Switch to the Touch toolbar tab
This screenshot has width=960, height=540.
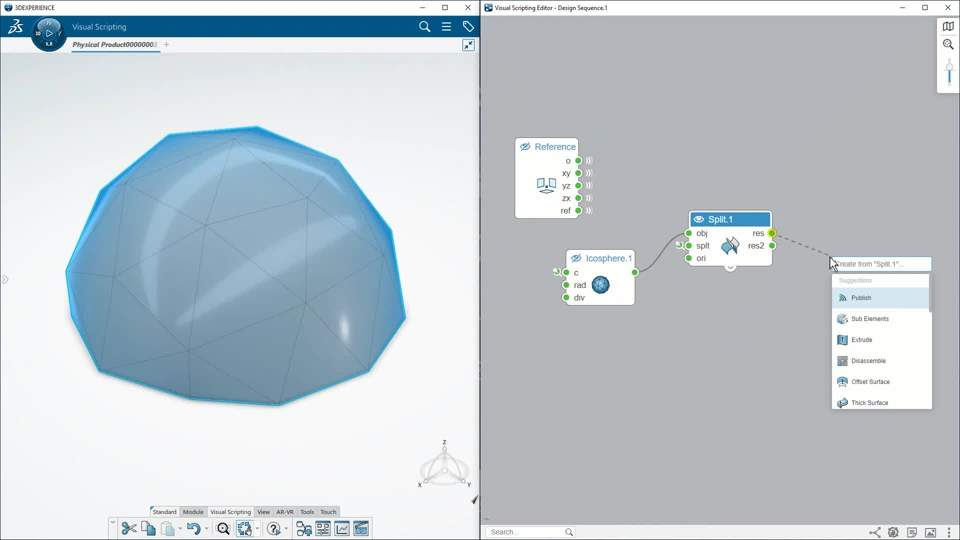[x=328, y=512]
